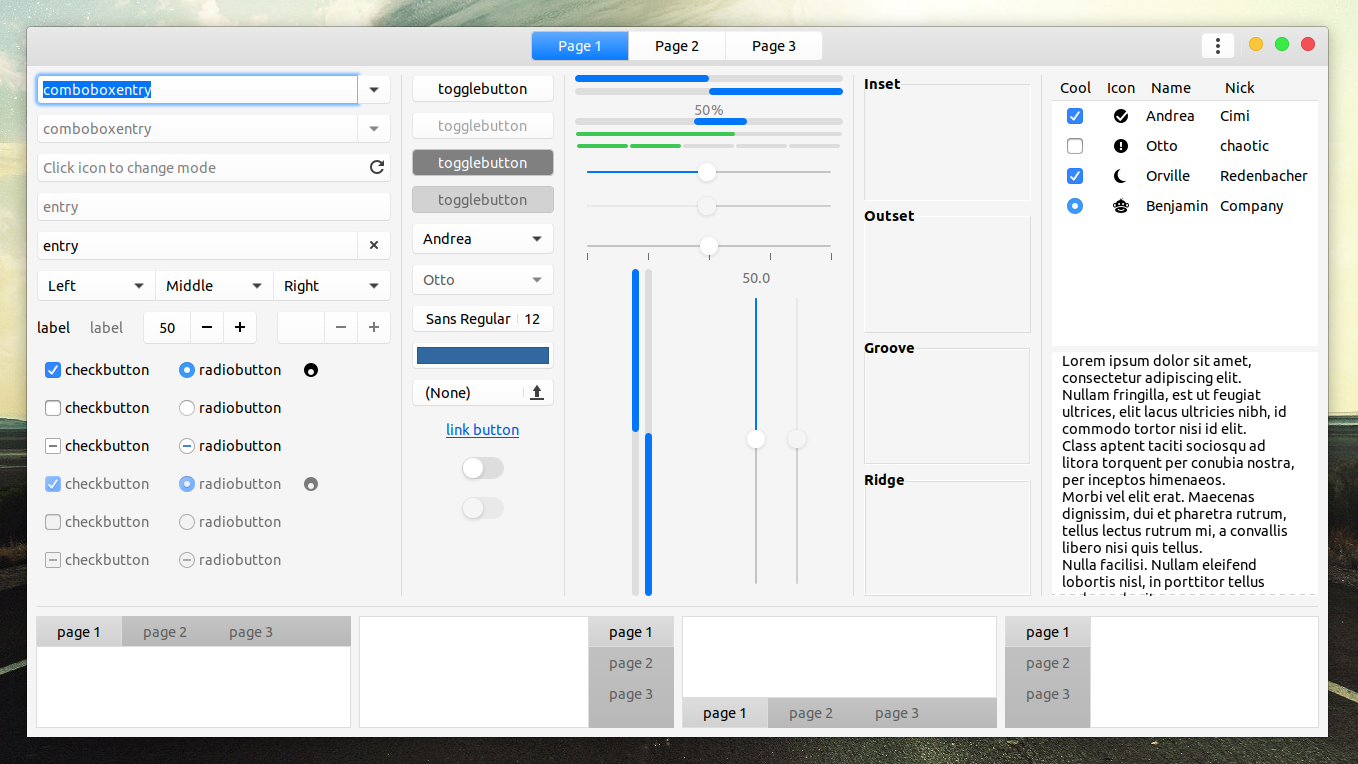Click the exclamation icon beside Otto
The height and width of the screenshot is (764, 1358).
tap(1121, 145)
